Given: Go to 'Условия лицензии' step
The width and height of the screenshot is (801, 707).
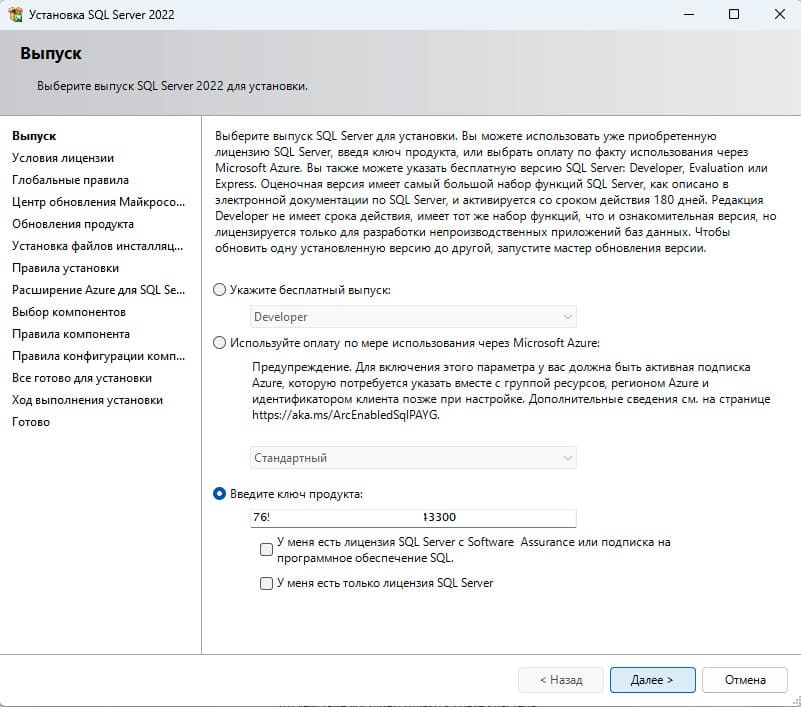Looking at the screenshot, I should [x=63, y=158].
